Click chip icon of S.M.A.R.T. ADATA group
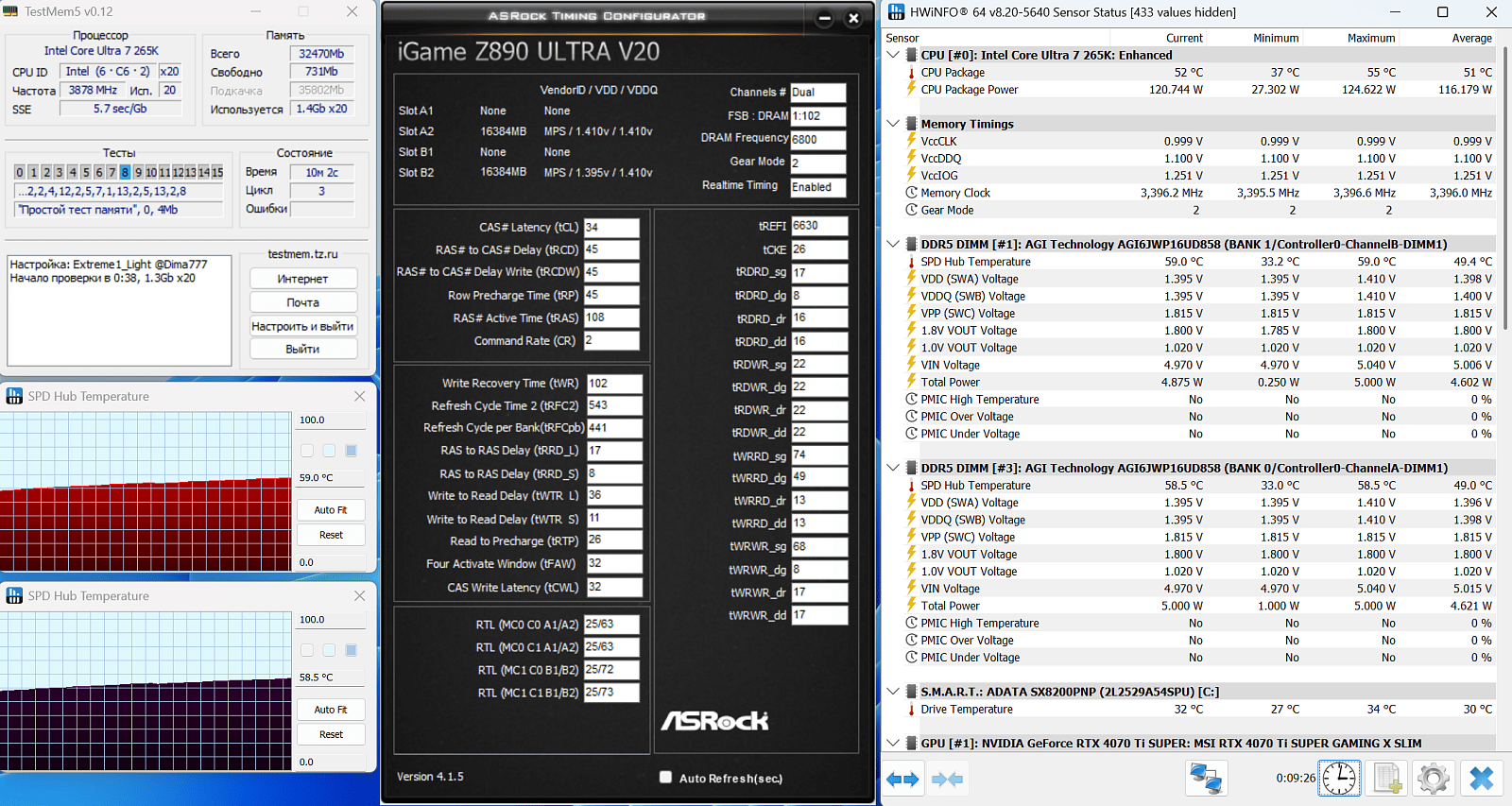This screenshot has height=806, width=1512. [x=911, y=692]
